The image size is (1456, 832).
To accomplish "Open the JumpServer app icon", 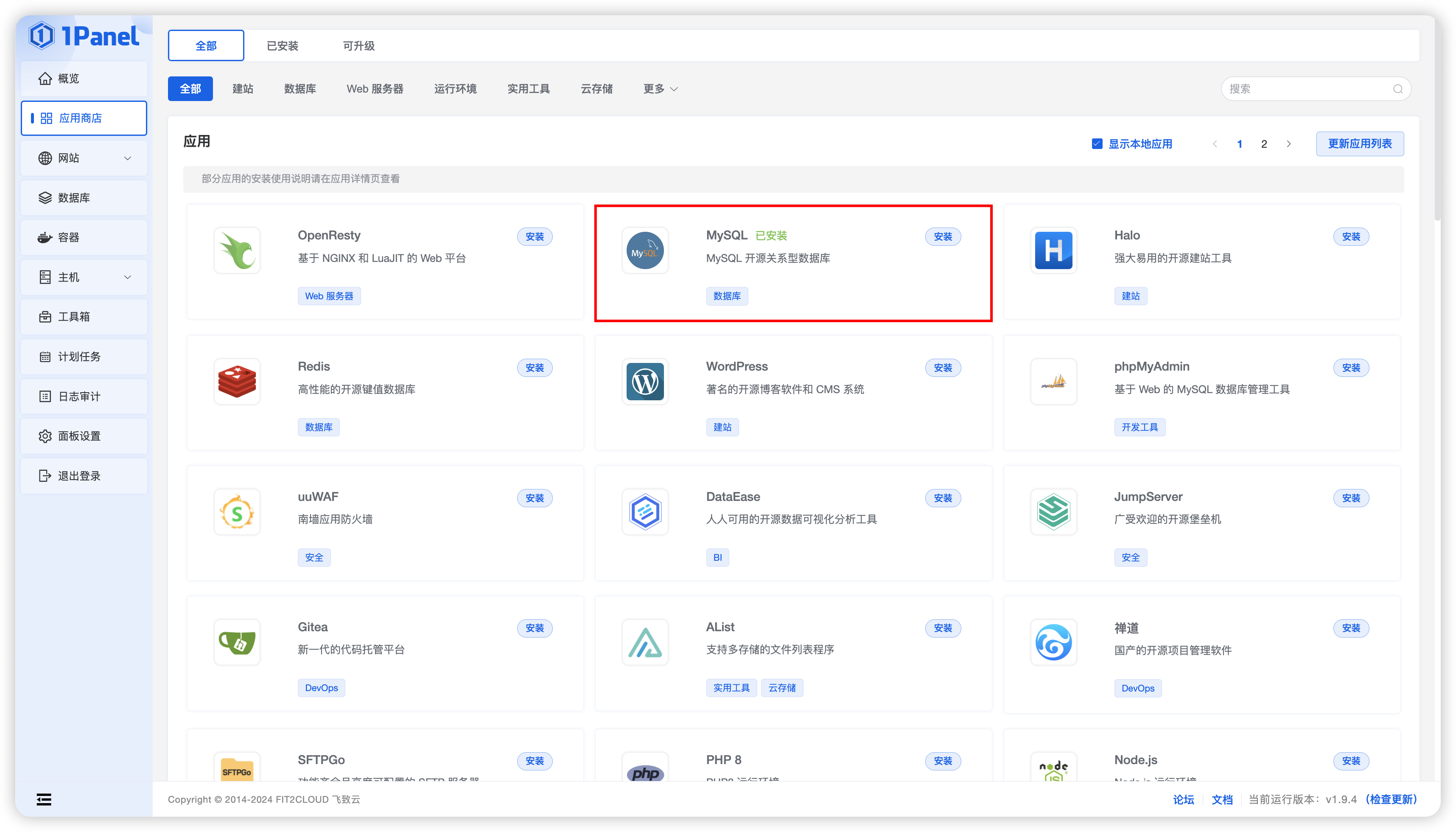I will (1053, 512).
